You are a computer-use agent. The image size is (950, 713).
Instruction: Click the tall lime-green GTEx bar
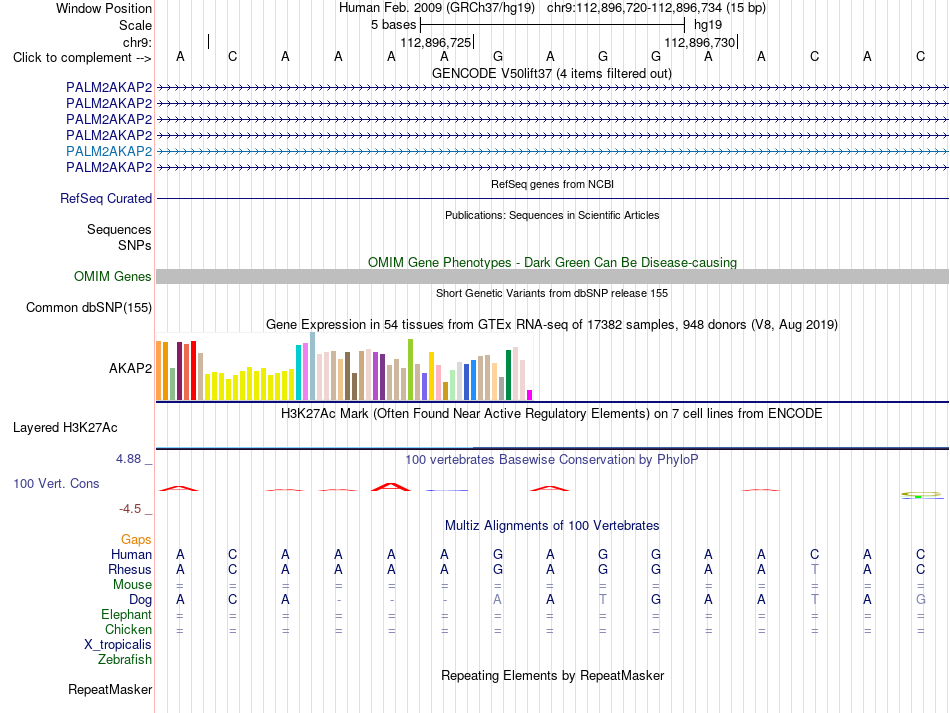[411, 370]
